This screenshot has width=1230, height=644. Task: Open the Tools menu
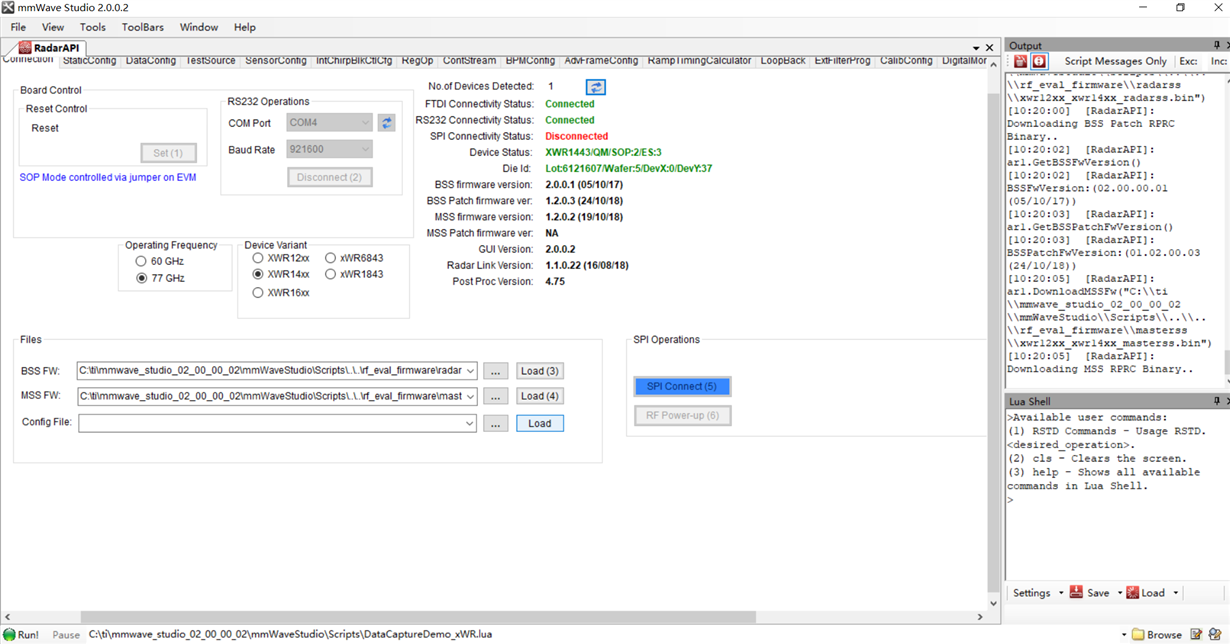[93, 27]
